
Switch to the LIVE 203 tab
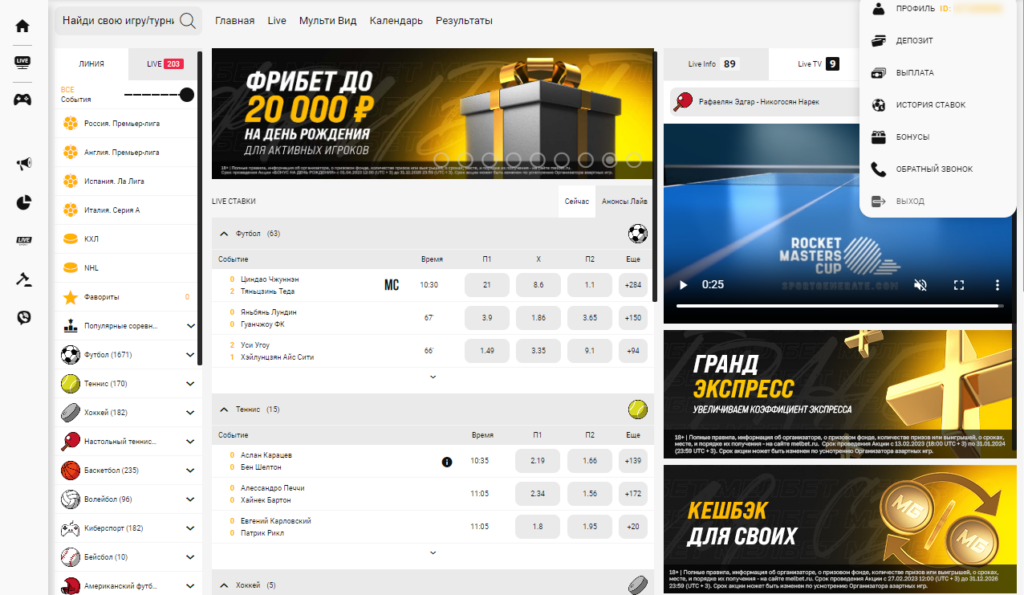pyautogui.click(x=165, y=64)
